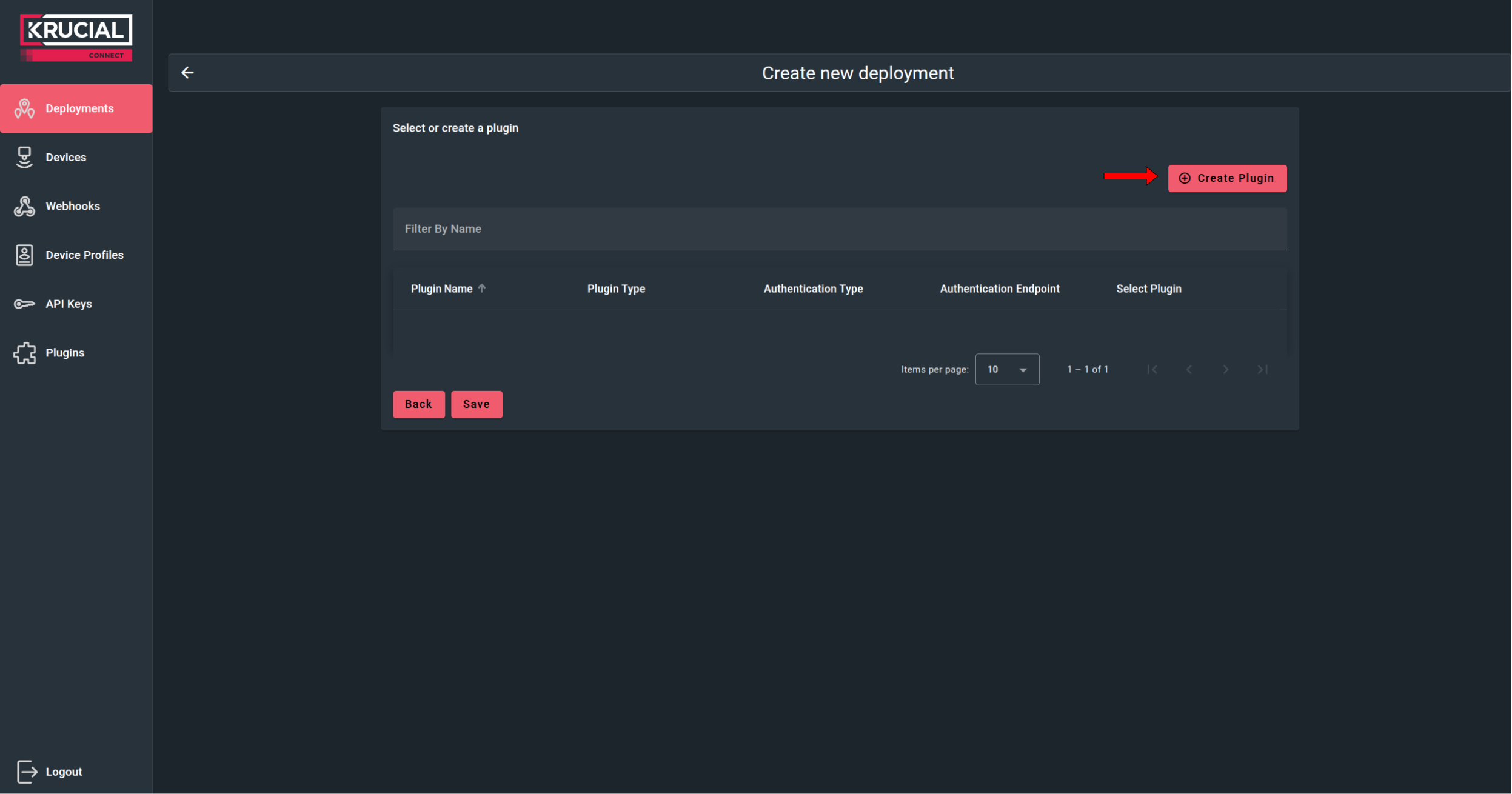Open Device Profiles using the ID card icon
This screenshot has width=1512, height=794.
click(x=24, y=255)
